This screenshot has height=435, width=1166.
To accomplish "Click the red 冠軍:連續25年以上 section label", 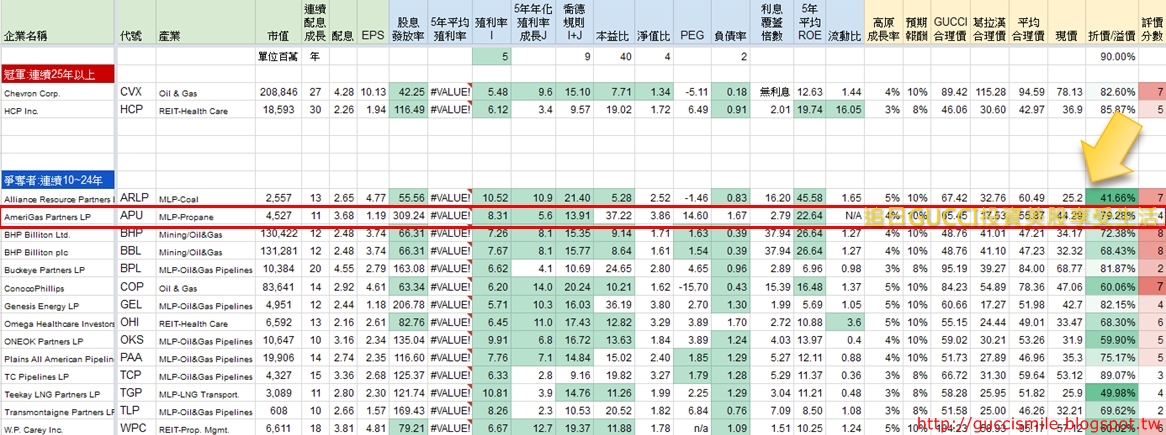I will point(58,73).
